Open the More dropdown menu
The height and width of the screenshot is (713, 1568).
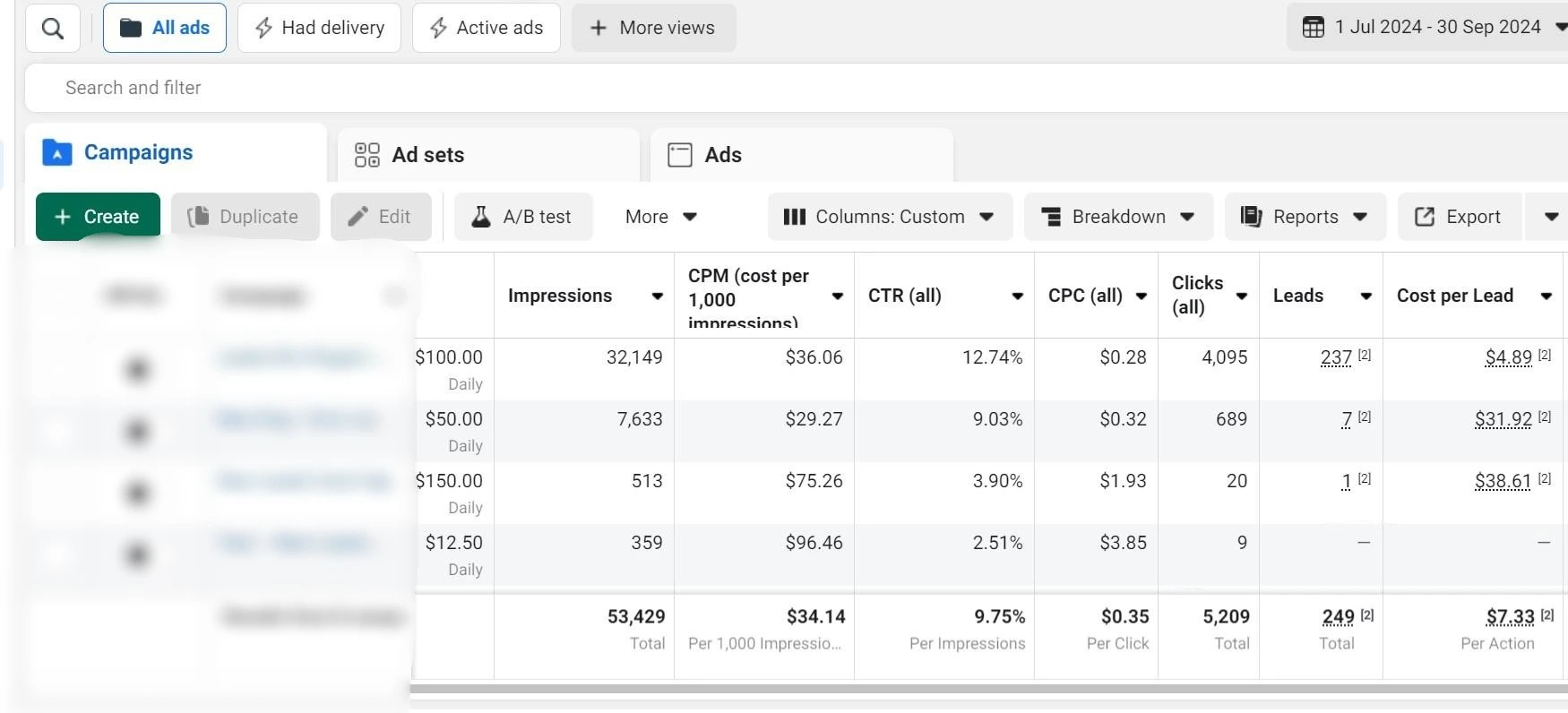click(x=661, y=217)
